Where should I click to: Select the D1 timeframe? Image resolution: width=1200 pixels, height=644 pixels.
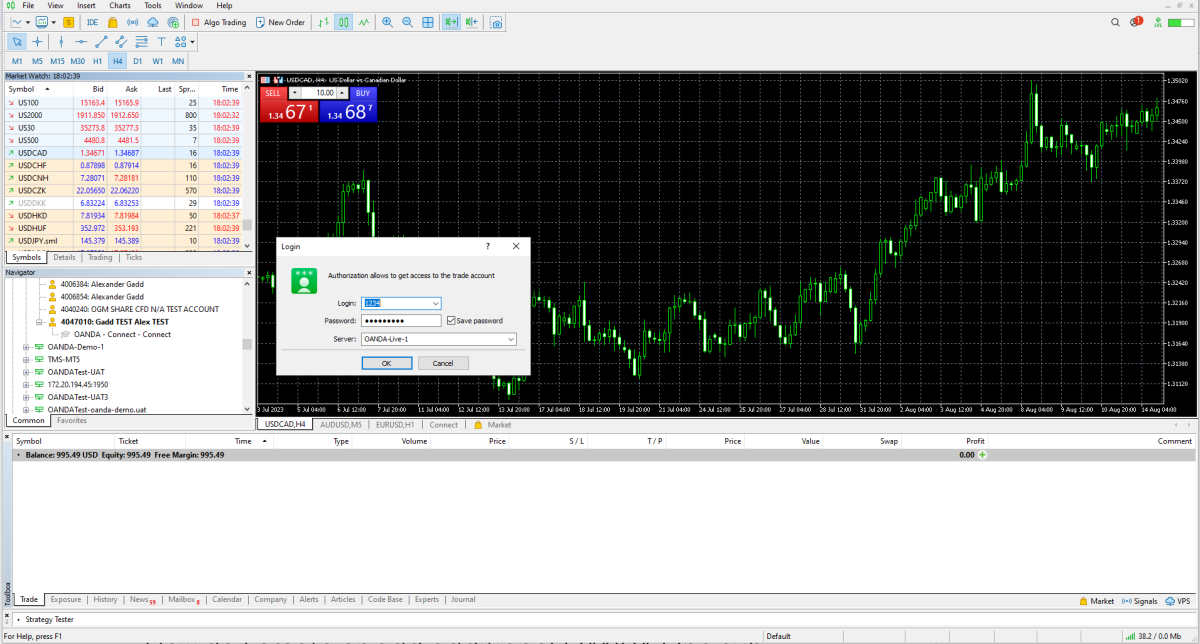pyautogui.click(x=137, y=61)
